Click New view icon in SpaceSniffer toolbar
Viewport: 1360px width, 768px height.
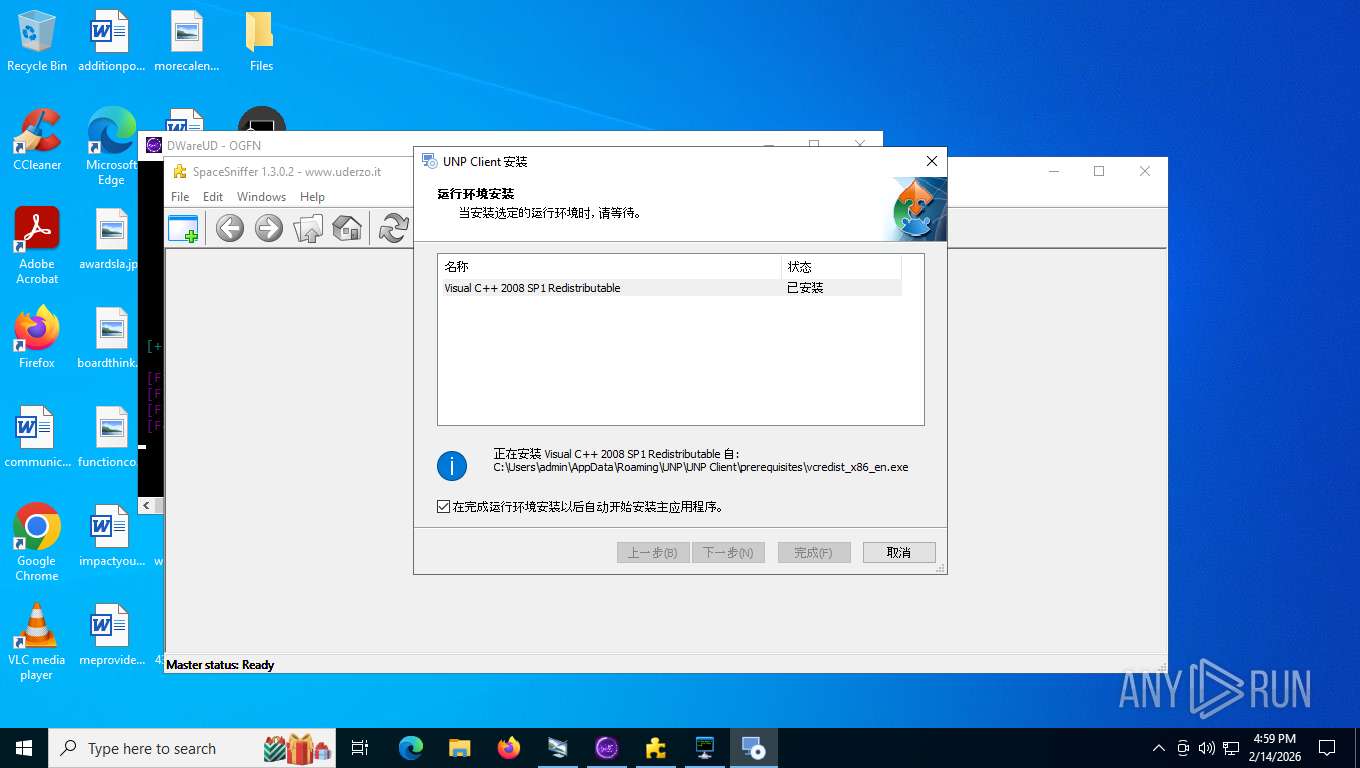tap(183, 228)
